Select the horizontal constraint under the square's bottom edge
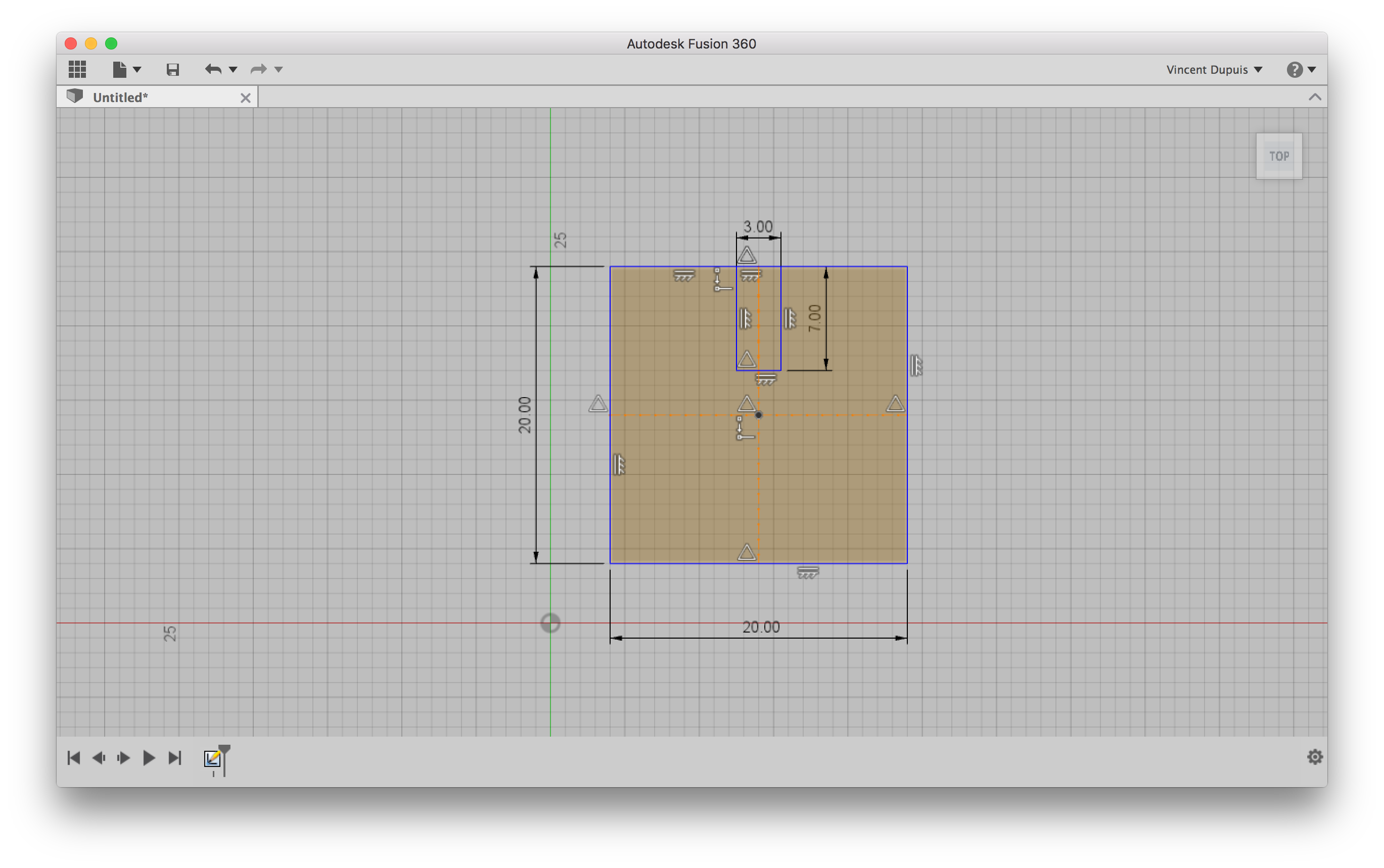 (x=807, y=572)
